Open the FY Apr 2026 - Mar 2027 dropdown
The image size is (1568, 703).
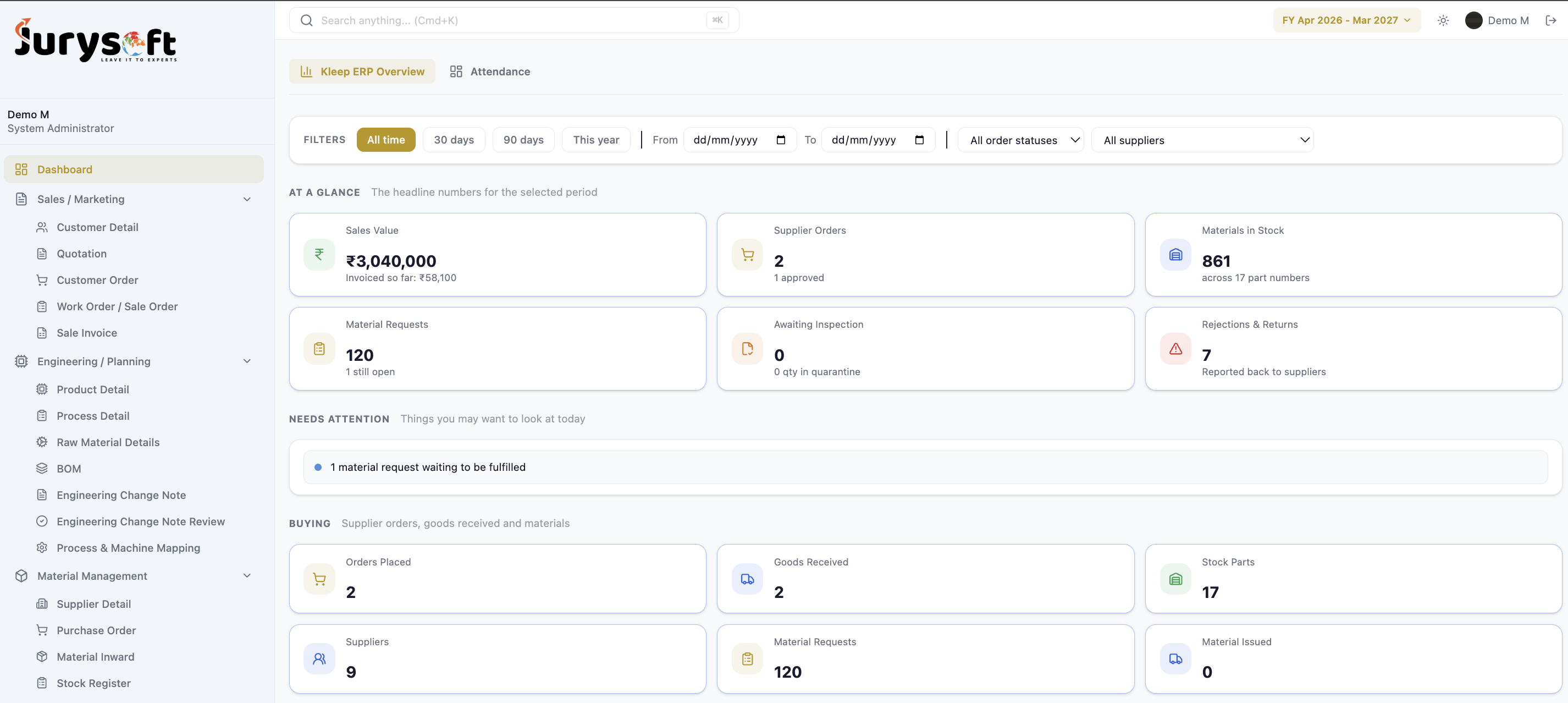pyautogui.click(x=1346, y=21)
